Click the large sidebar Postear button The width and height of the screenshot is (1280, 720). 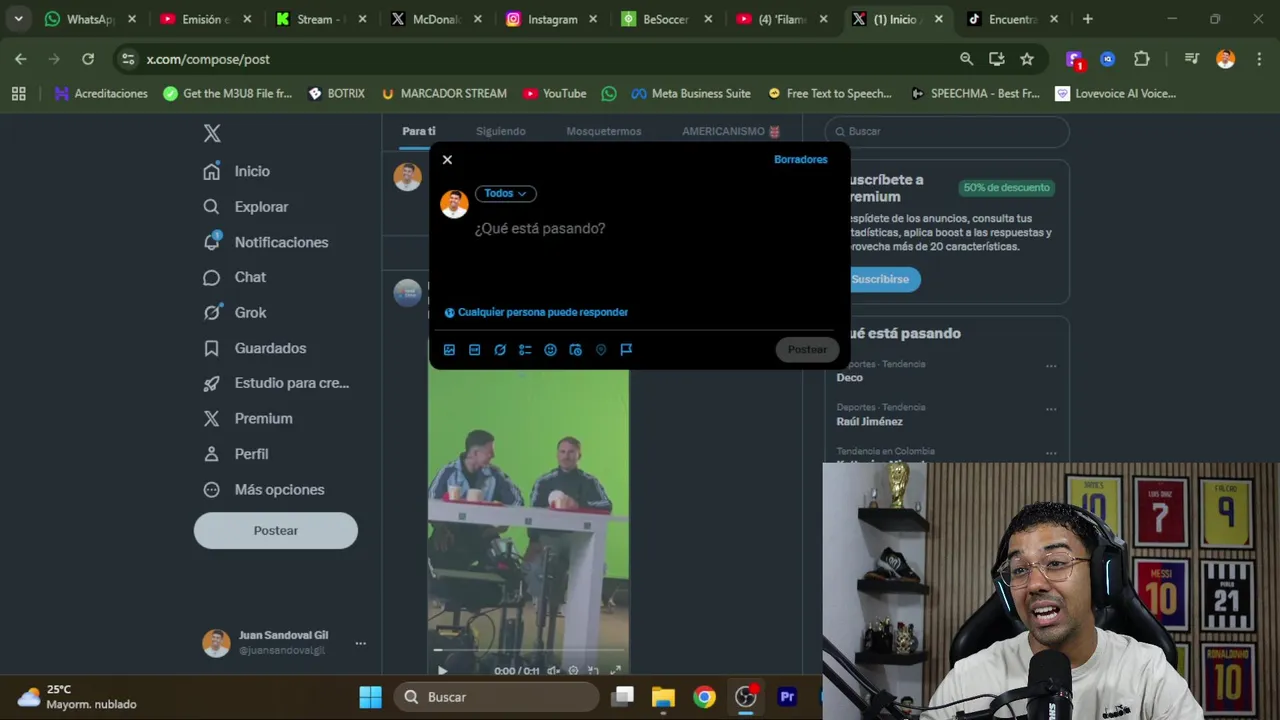click(276, 530)
